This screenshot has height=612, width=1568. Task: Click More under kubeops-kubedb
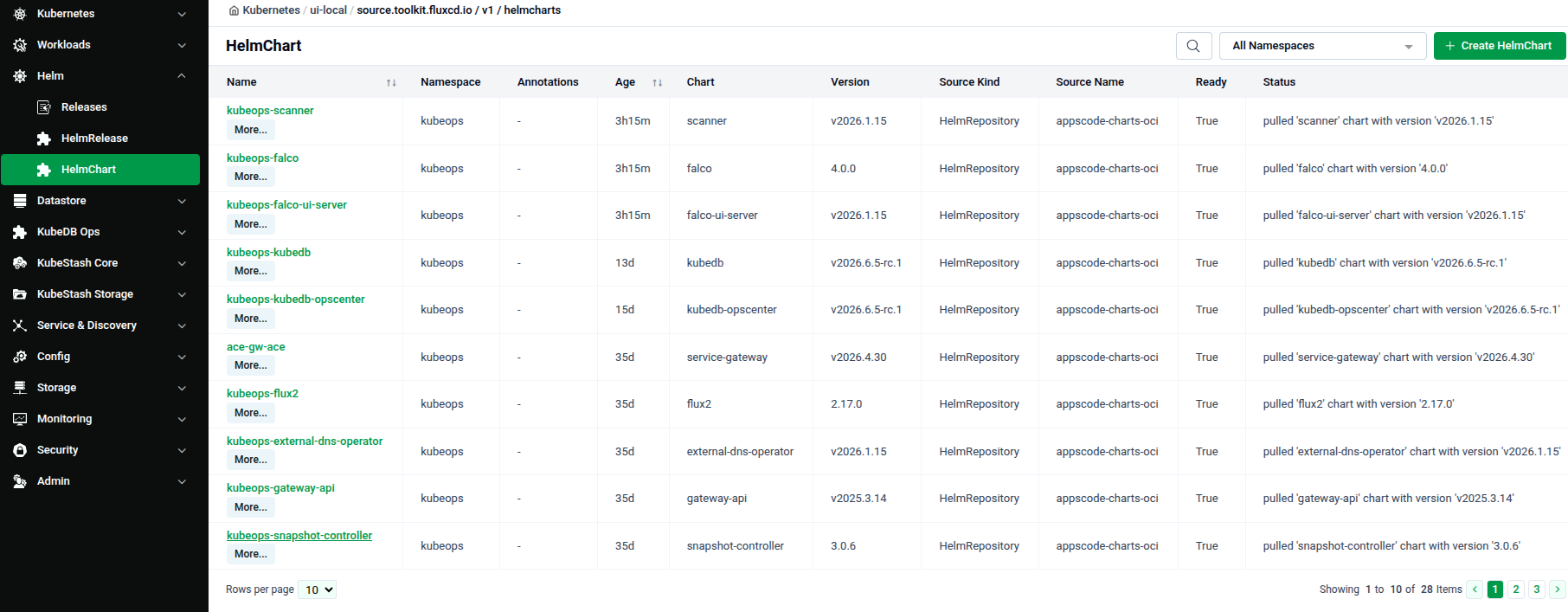point(251,271)
